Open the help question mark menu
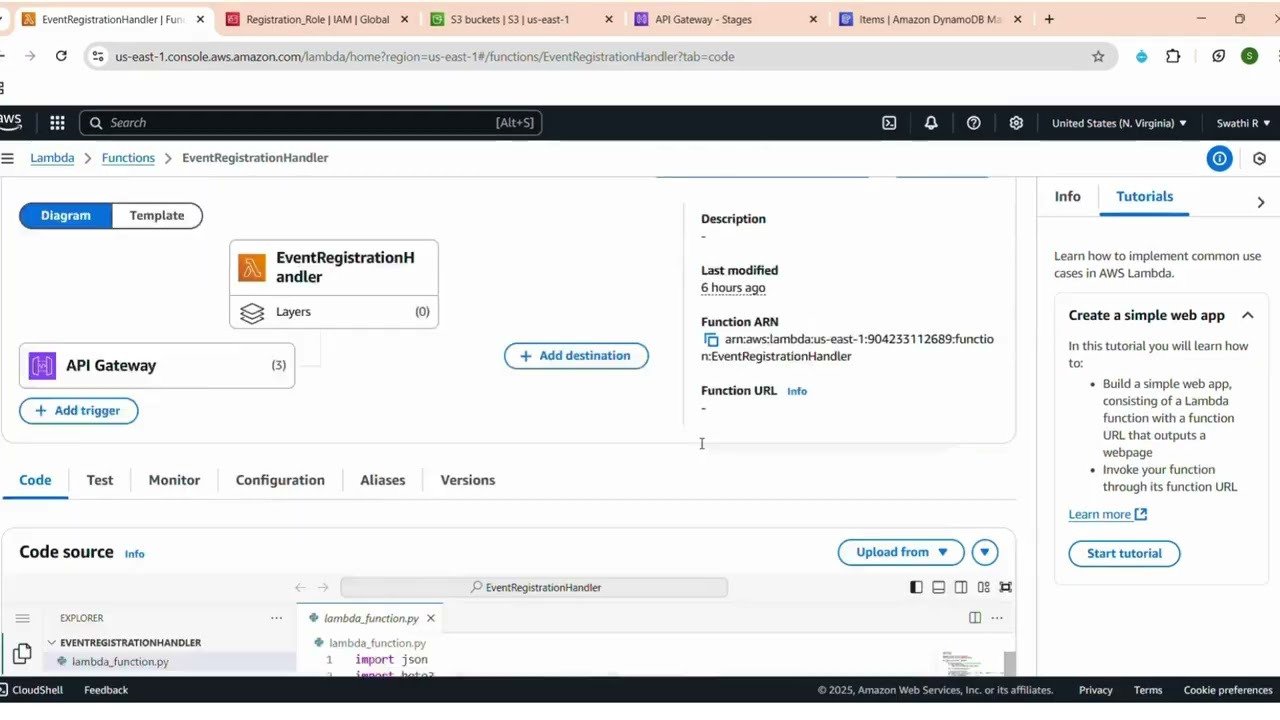Screen dimensions: 1280x720 973,123
